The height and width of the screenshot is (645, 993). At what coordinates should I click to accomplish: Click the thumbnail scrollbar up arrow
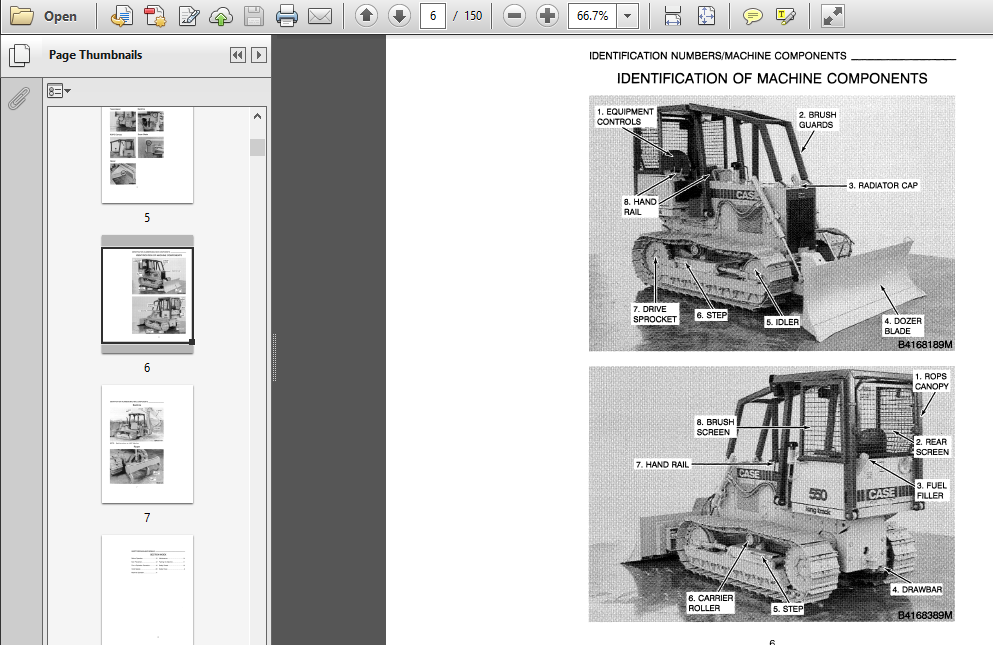[257, 116]
